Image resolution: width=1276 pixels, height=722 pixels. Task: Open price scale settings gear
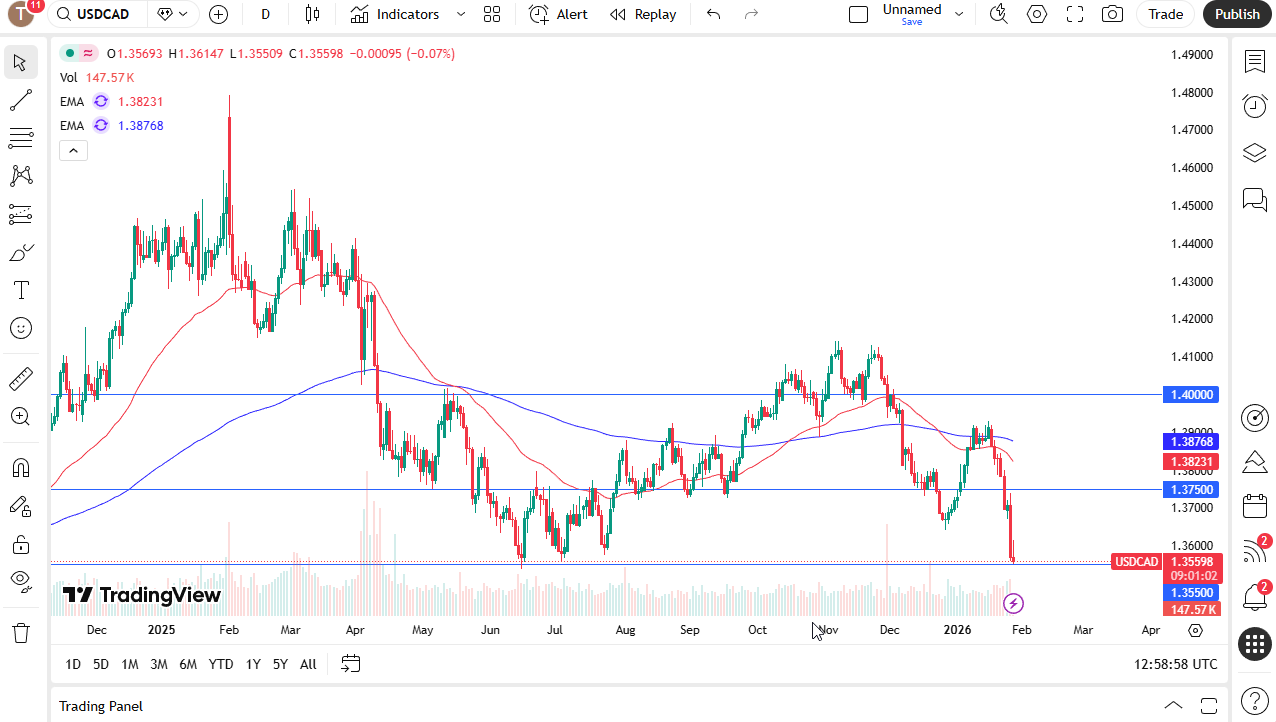1195,630
